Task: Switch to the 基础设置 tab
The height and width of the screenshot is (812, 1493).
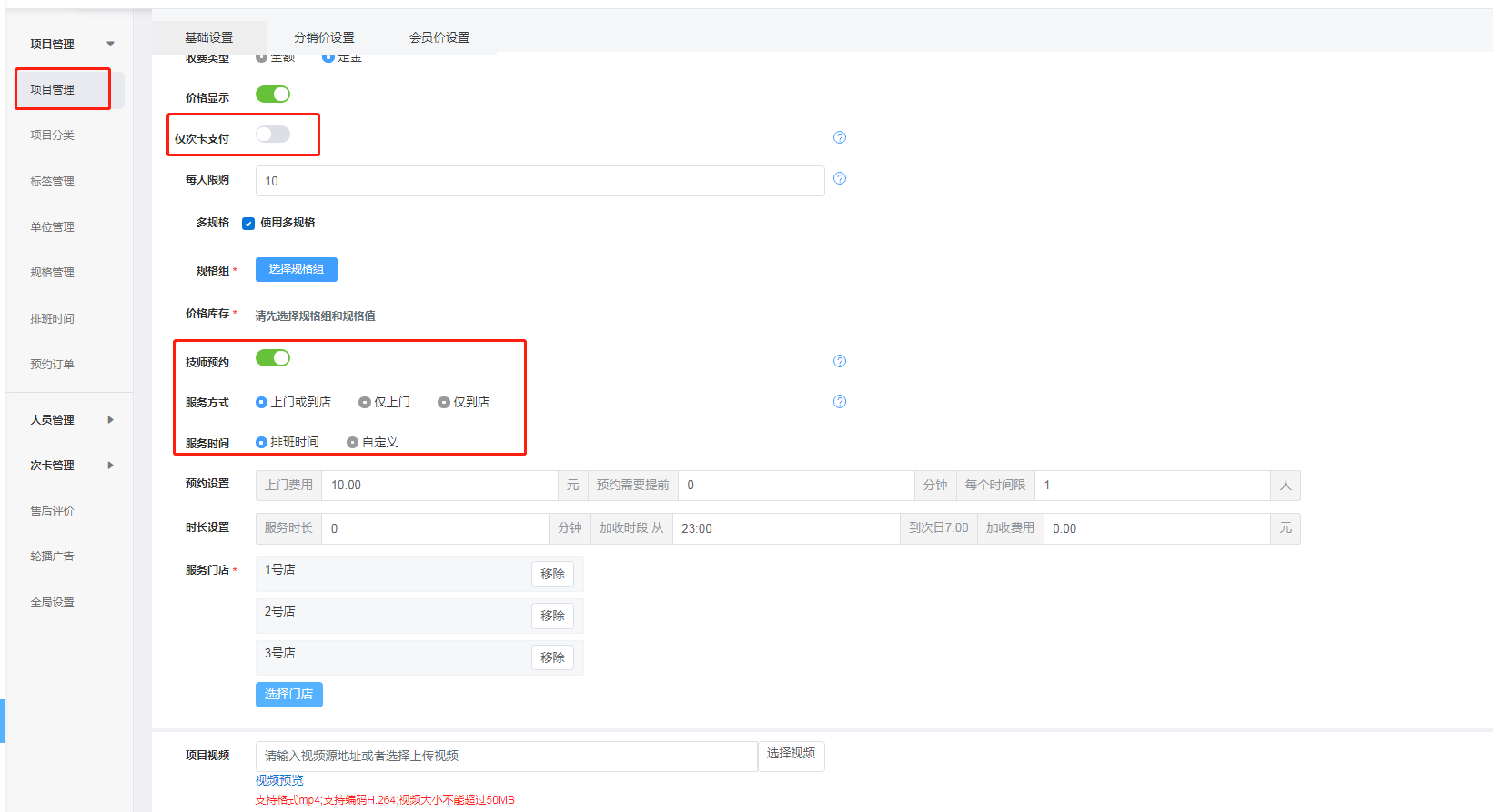Action: (x=209, y=37)
